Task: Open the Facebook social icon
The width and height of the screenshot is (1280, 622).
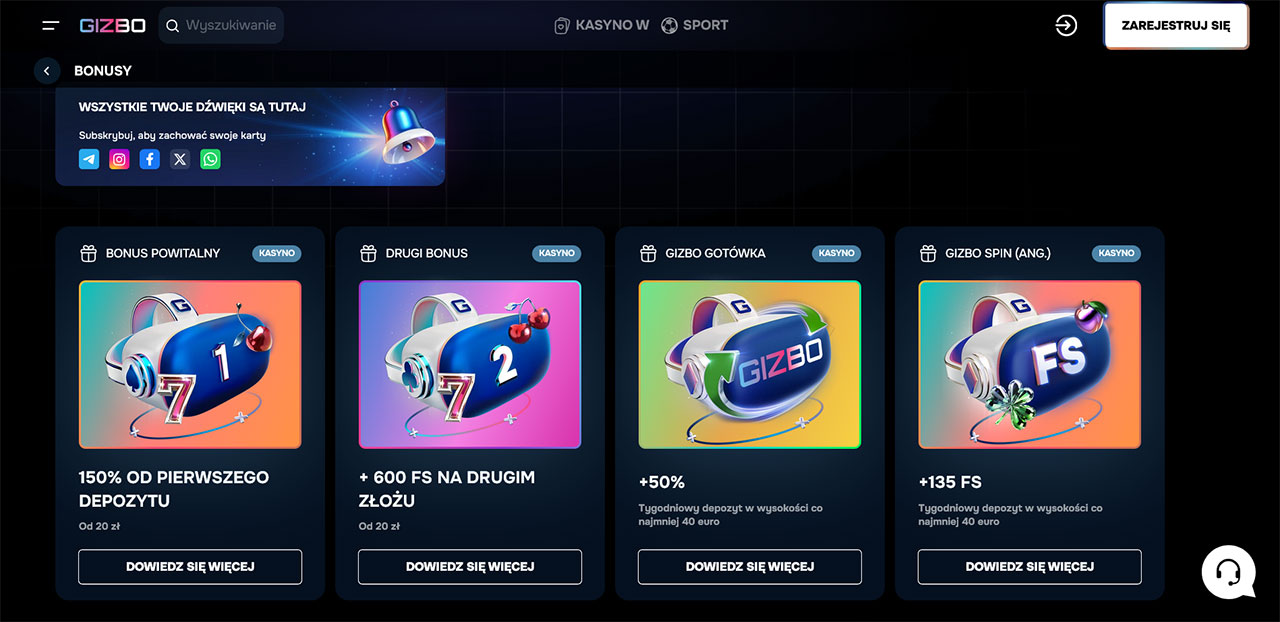Action: point(149,159)
